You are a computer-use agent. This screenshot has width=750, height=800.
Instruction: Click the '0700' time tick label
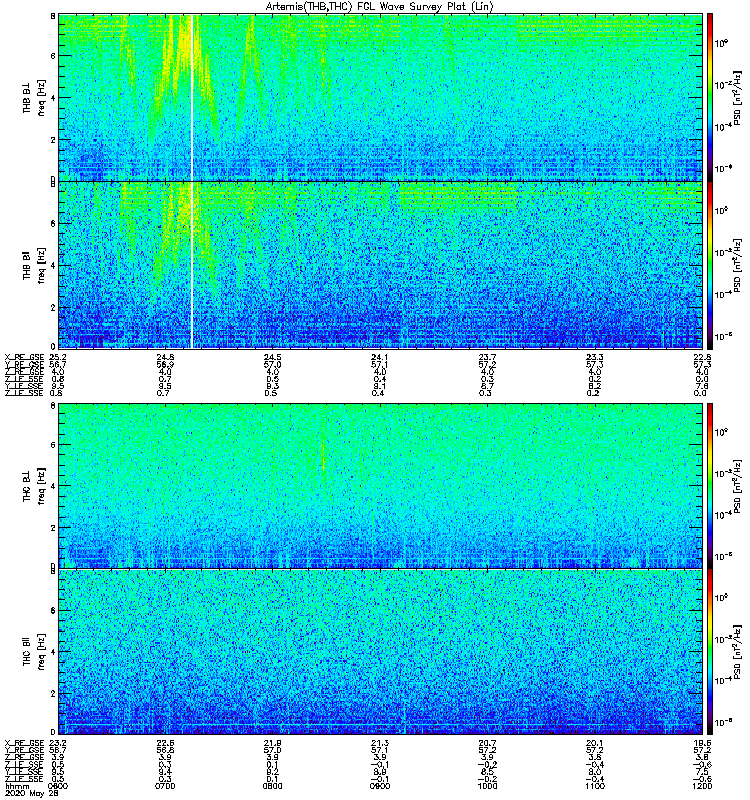click(165, 786)
